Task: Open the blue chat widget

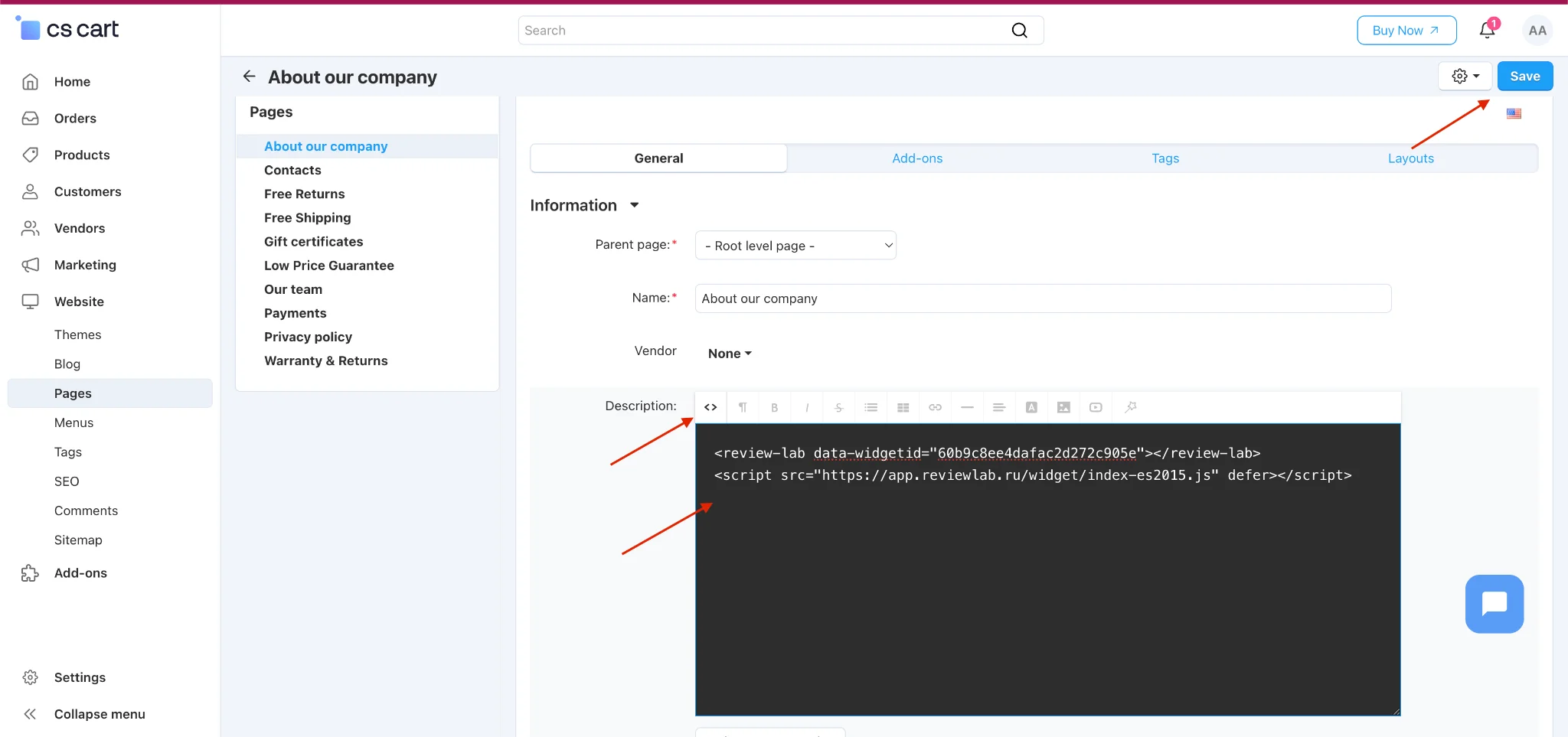Action: click(1494, 604)
